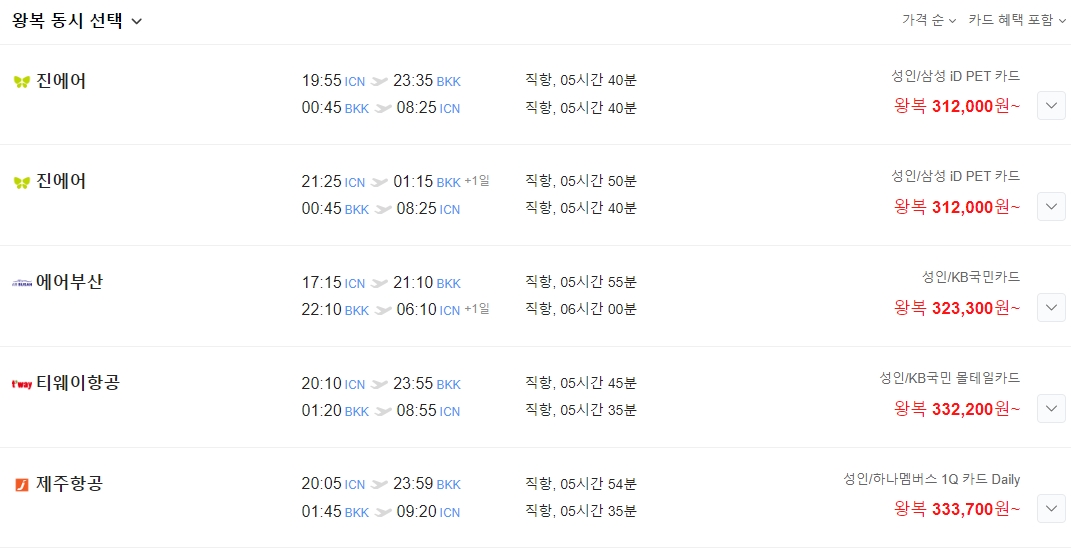The image size is (1071, 553).
Task: Click the Jin Air logo on the 21:25 flight
Action: [x=22, y=182]
